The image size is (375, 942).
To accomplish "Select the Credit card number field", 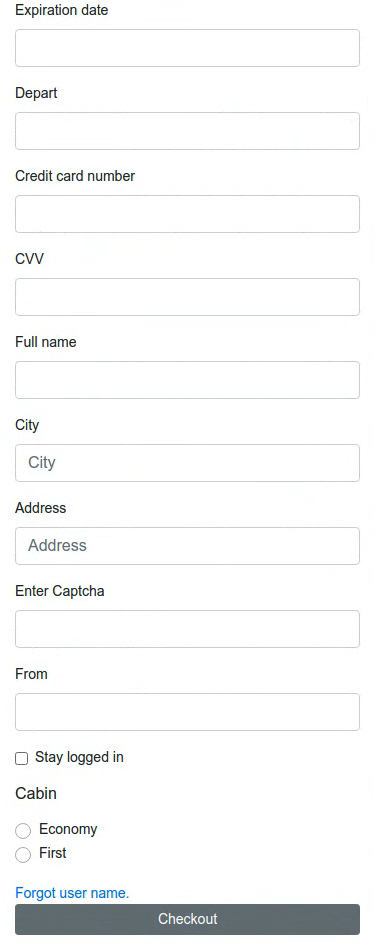I will 188,214.
